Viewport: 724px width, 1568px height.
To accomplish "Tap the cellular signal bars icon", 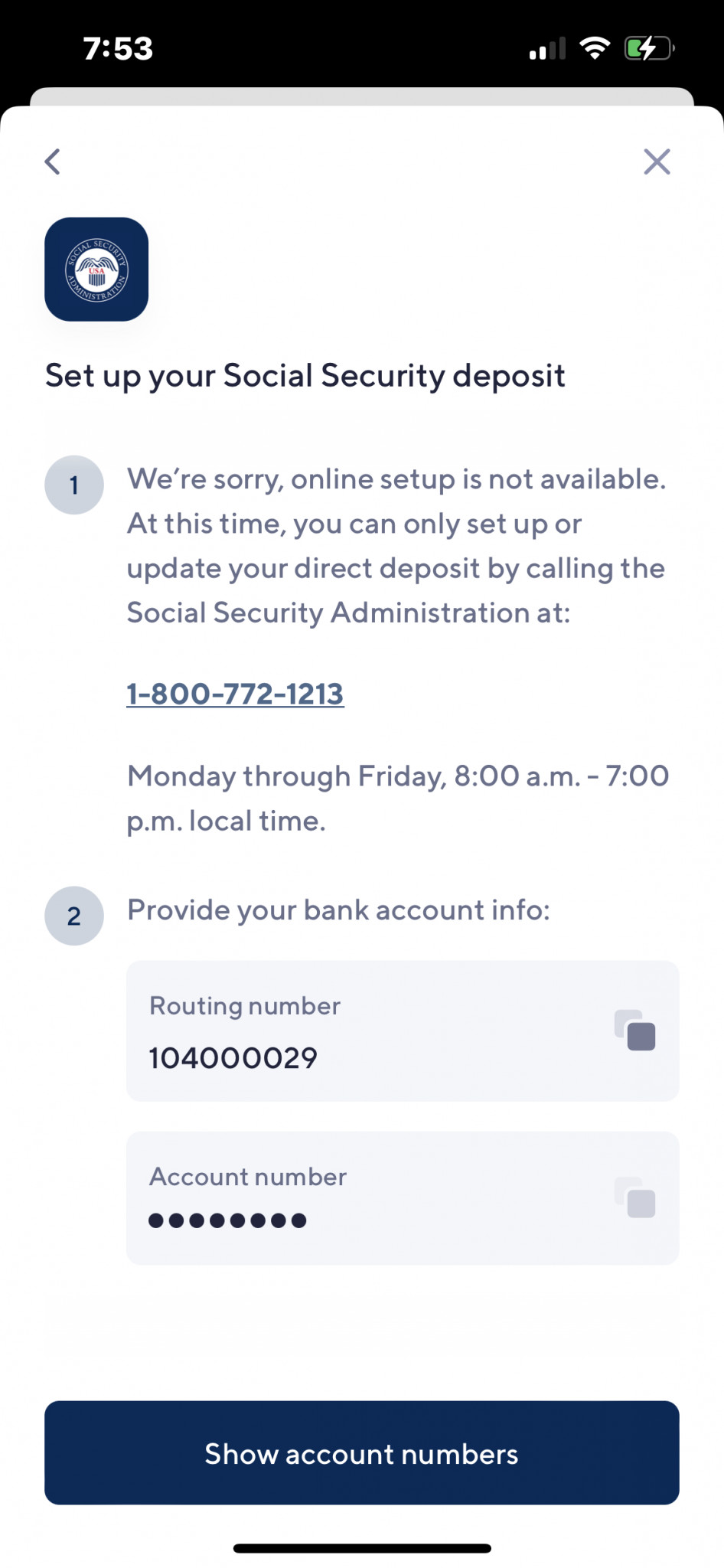I will [547, 48].
